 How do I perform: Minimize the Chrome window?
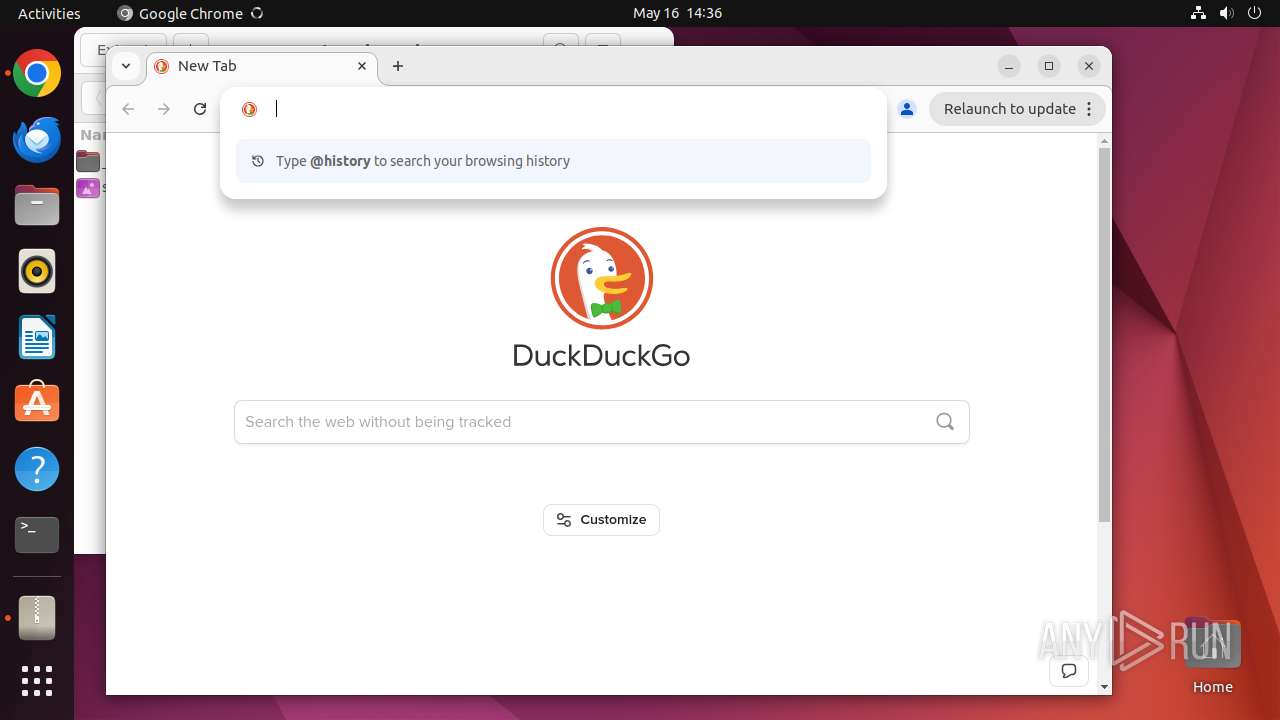(x=1009, y=66)
